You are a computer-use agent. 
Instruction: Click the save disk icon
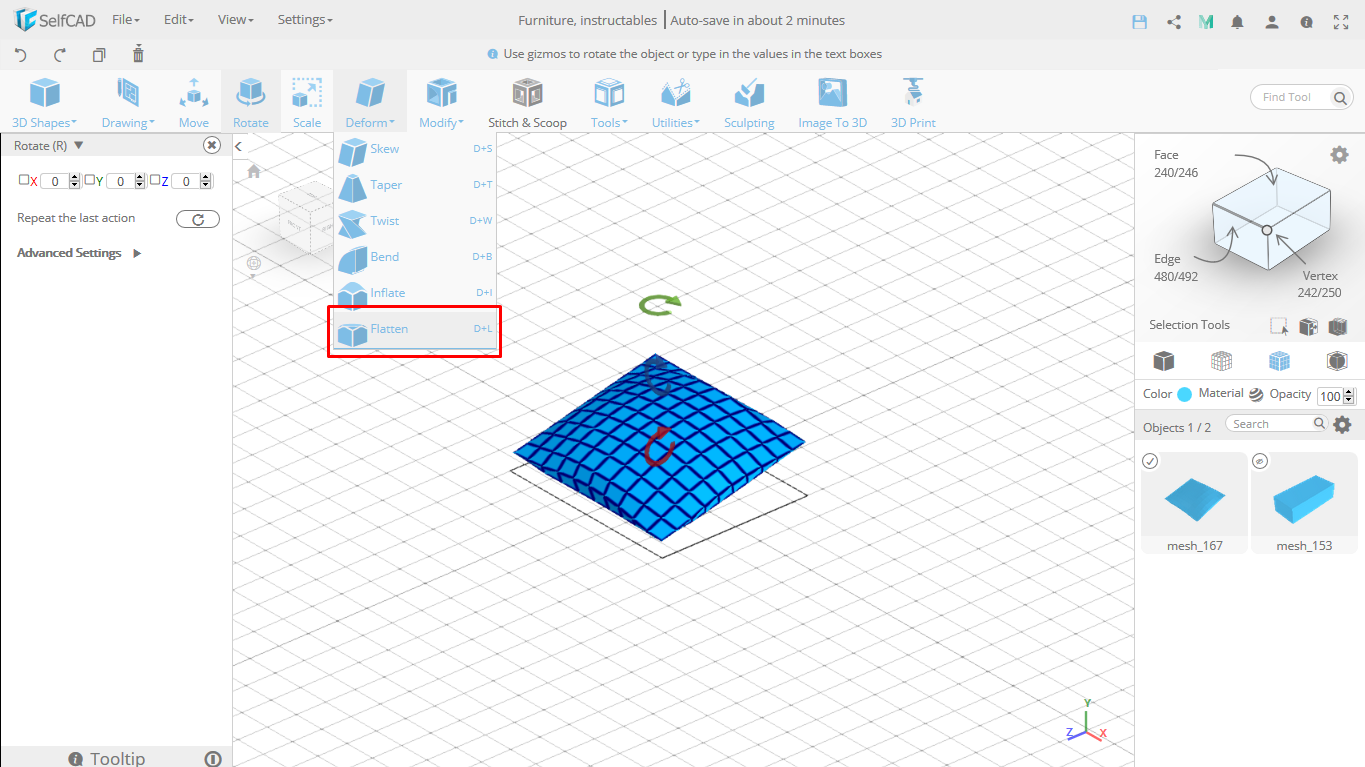pos(1139,21)
